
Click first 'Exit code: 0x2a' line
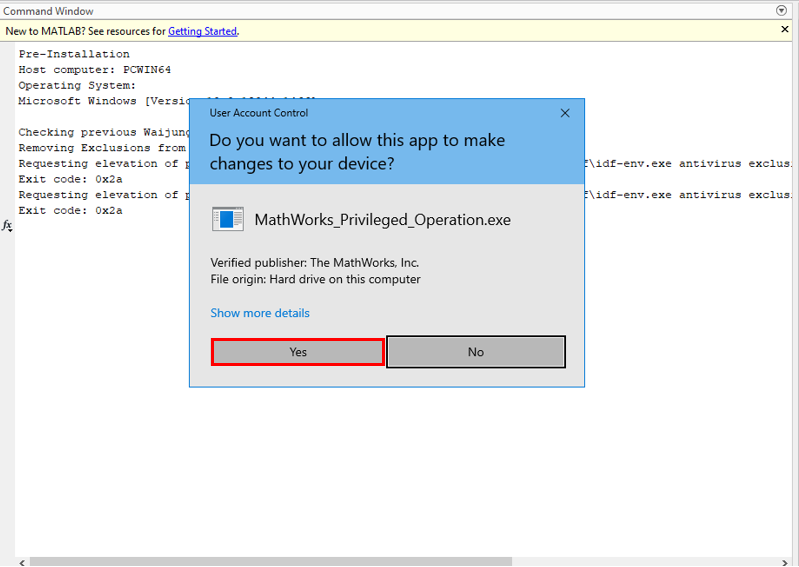point(70,179)
